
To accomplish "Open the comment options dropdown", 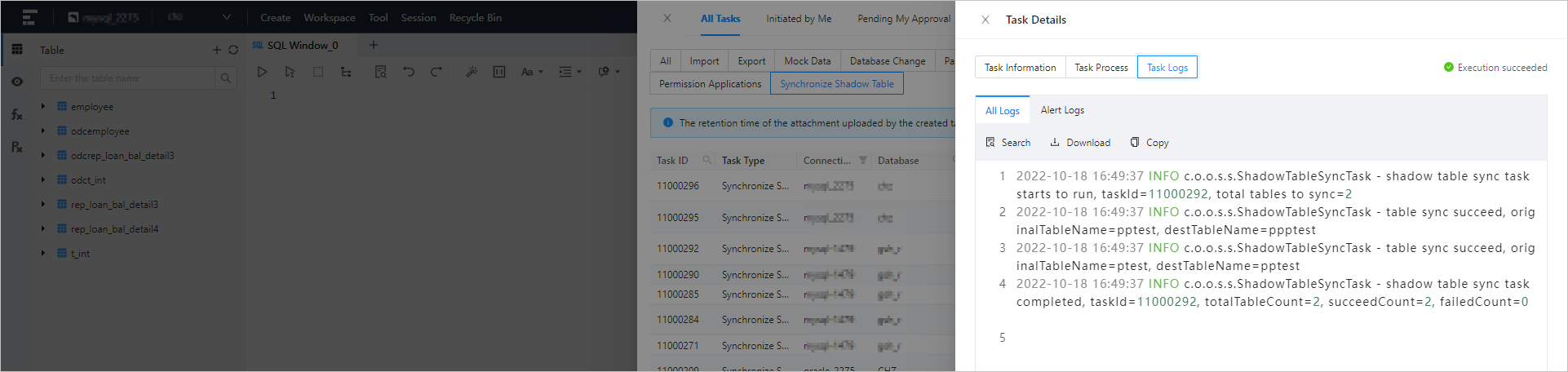I will (609, 72).
